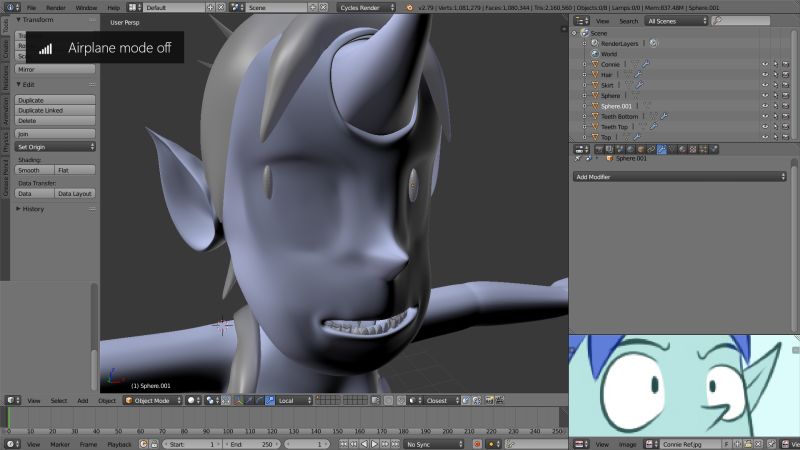Click the Delete button in tool shelf
The image size is (800, 450).
[55, 121]
